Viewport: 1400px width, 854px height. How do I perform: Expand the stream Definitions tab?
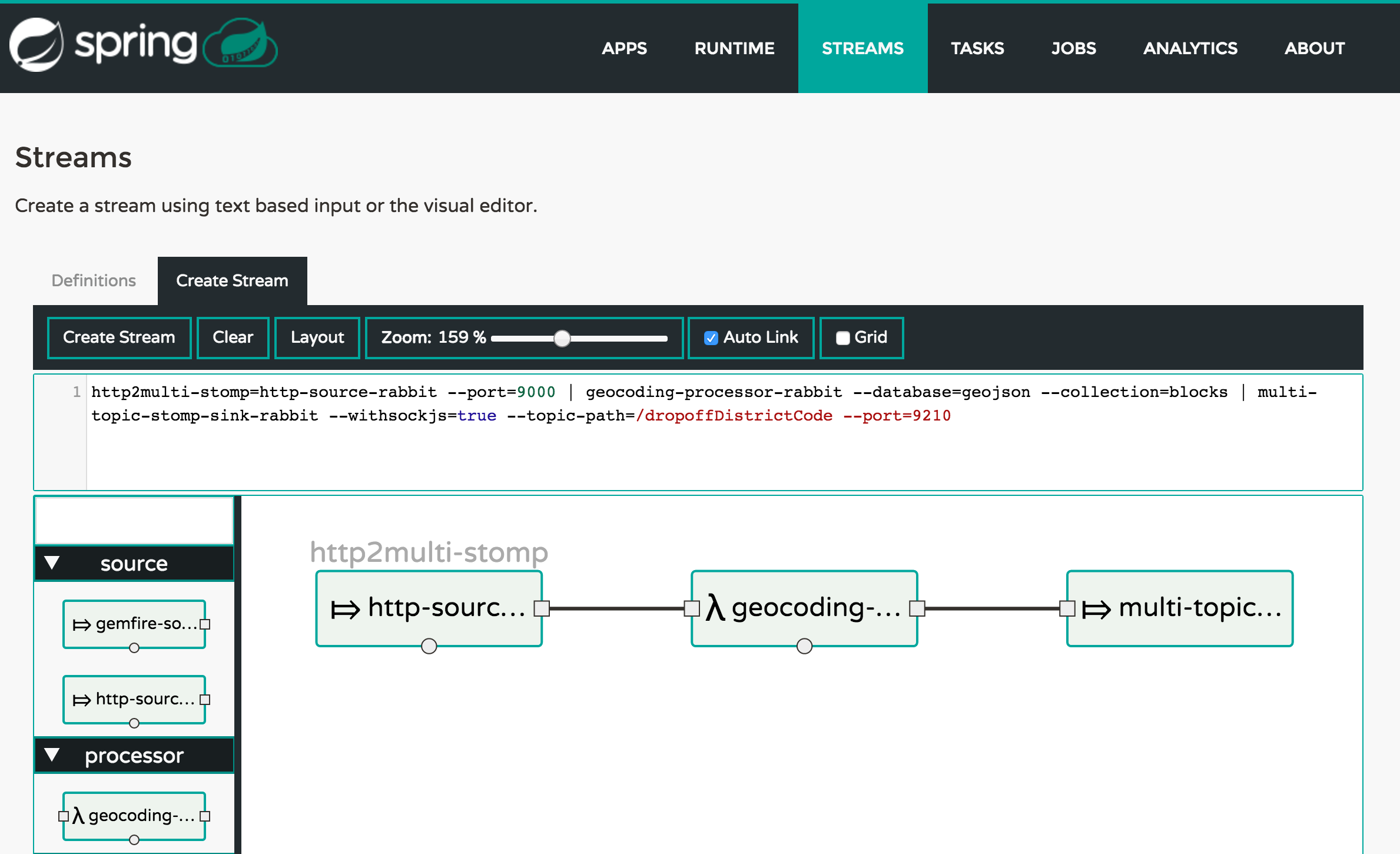[x=93, y=280]
